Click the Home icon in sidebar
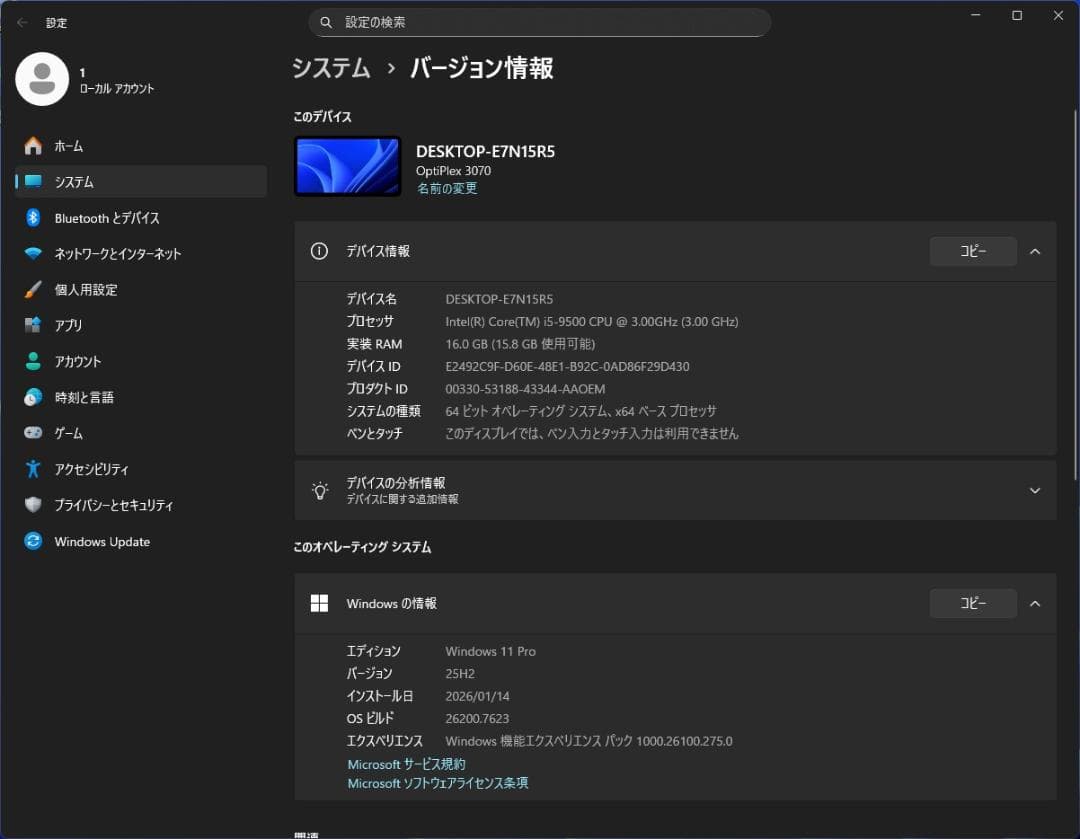Image resolution: width=1080 pixels, height=839 pixels. (33, 146)
